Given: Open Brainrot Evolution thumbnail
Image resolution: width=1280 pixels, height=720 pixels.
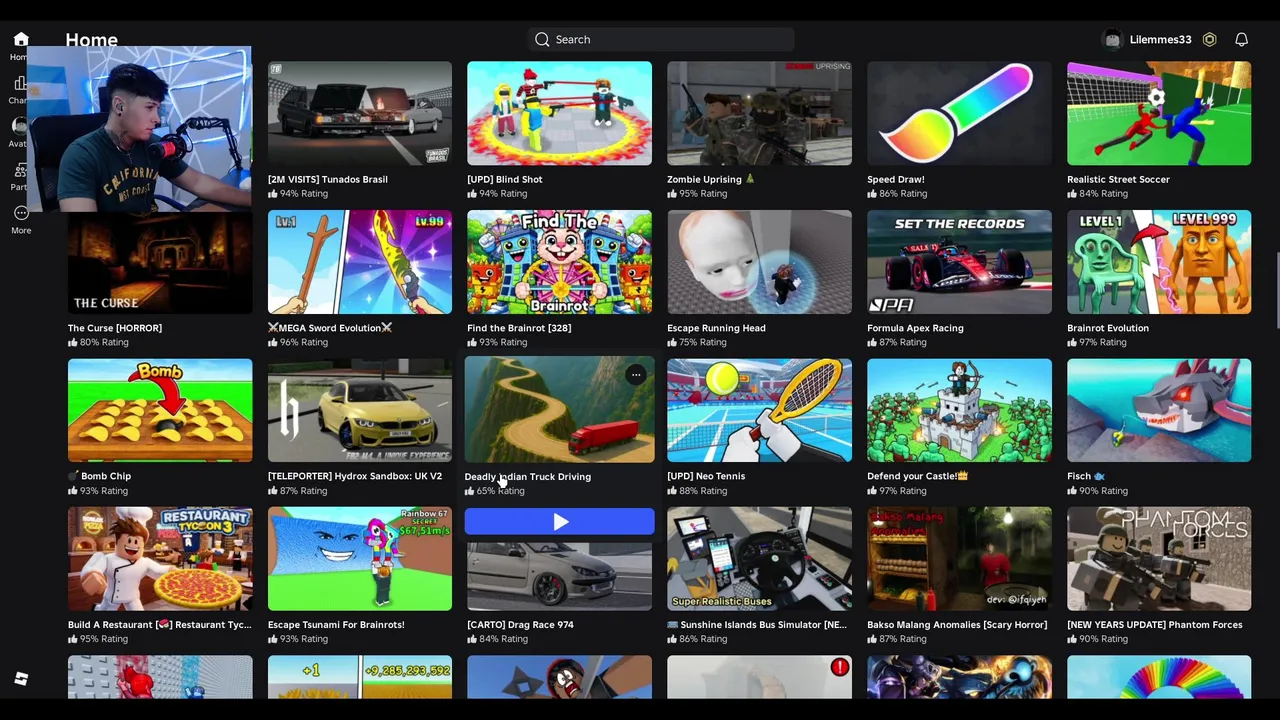Looking at the screenshot, I should [1159, 262].
